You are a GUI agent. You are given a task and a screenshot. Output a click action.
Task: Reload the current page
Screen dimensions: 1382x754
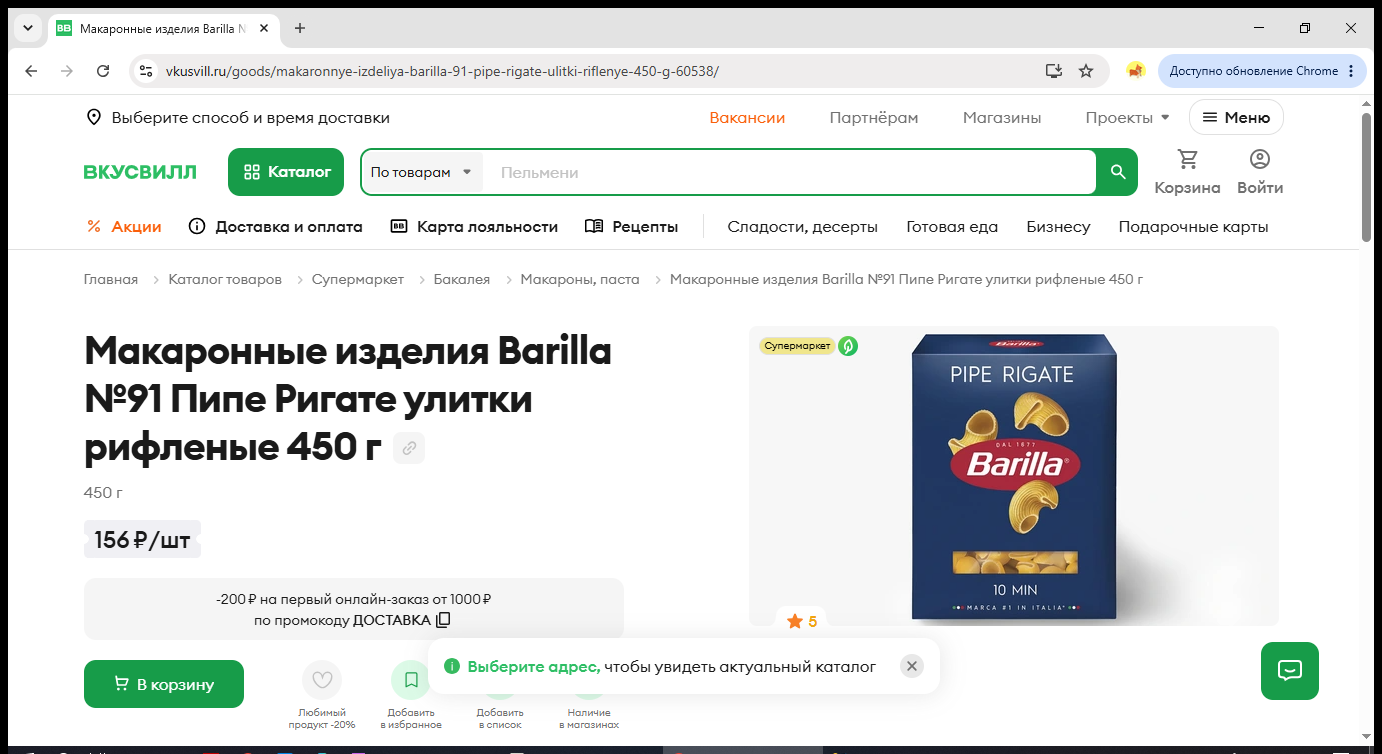pyautogui.click(x=103, y=71)
